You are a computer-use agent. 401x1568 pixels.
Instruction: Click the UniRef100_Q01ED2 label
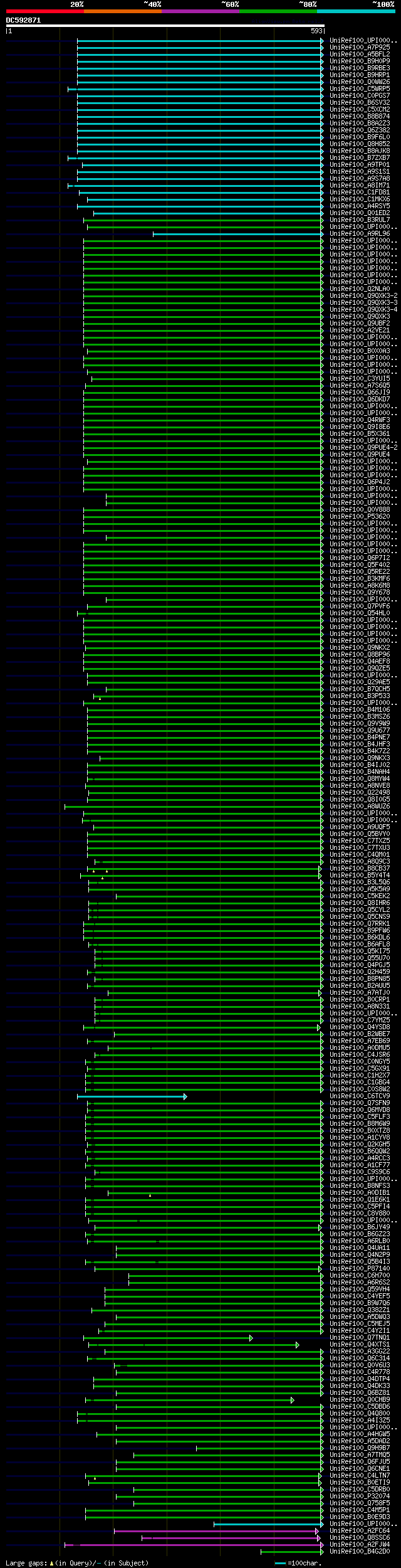(x=360, y=213)
